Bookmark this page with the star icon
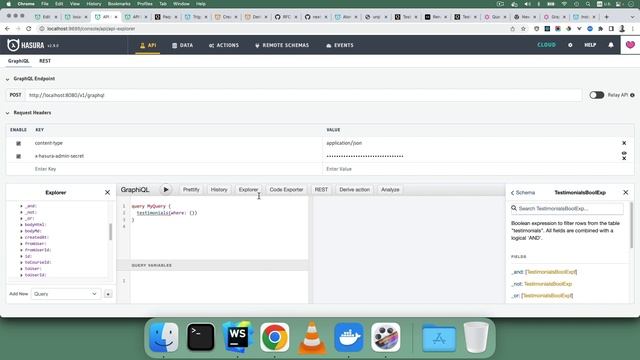Image resolution: width=640 pixels, height=360 pixels. (523, 29)
